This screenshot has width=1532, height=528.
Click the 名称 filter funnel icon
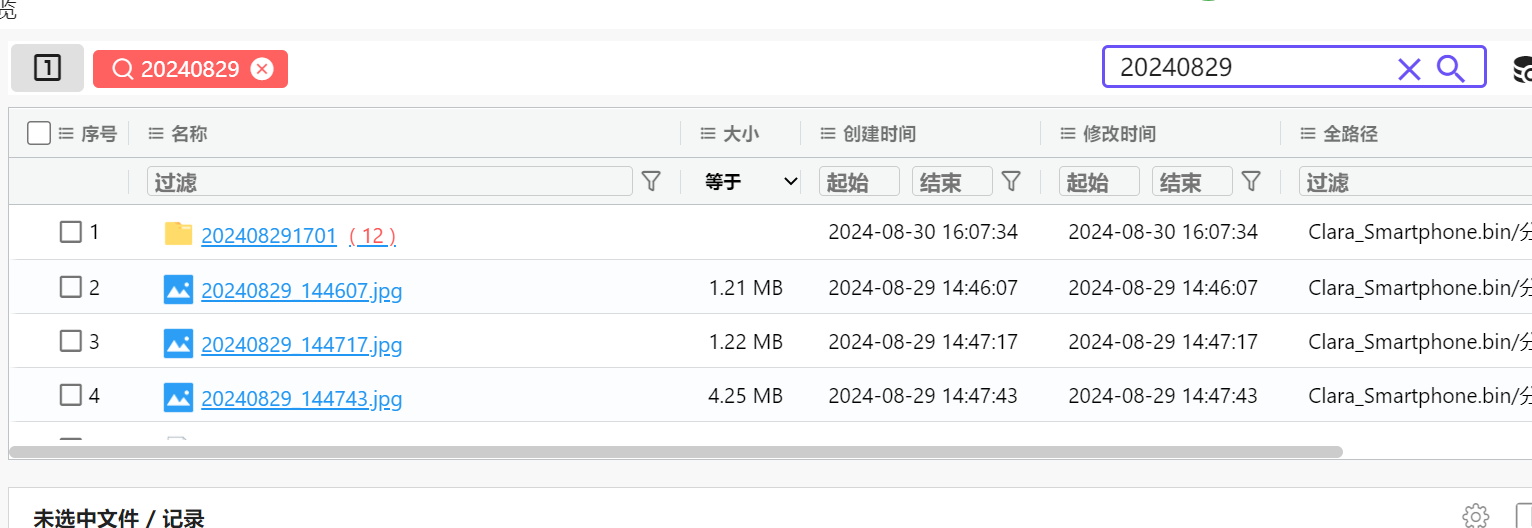click(651, 181)
